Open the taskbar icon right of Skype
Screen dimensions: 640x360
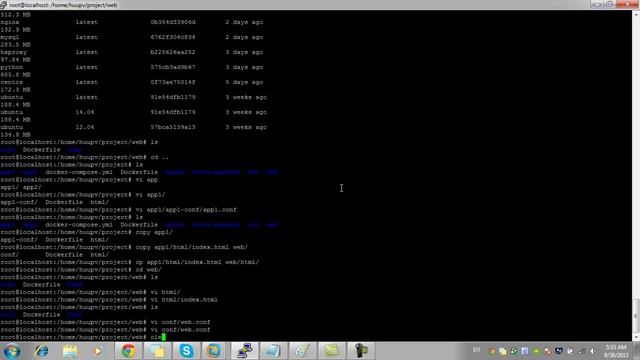[213, 351]
